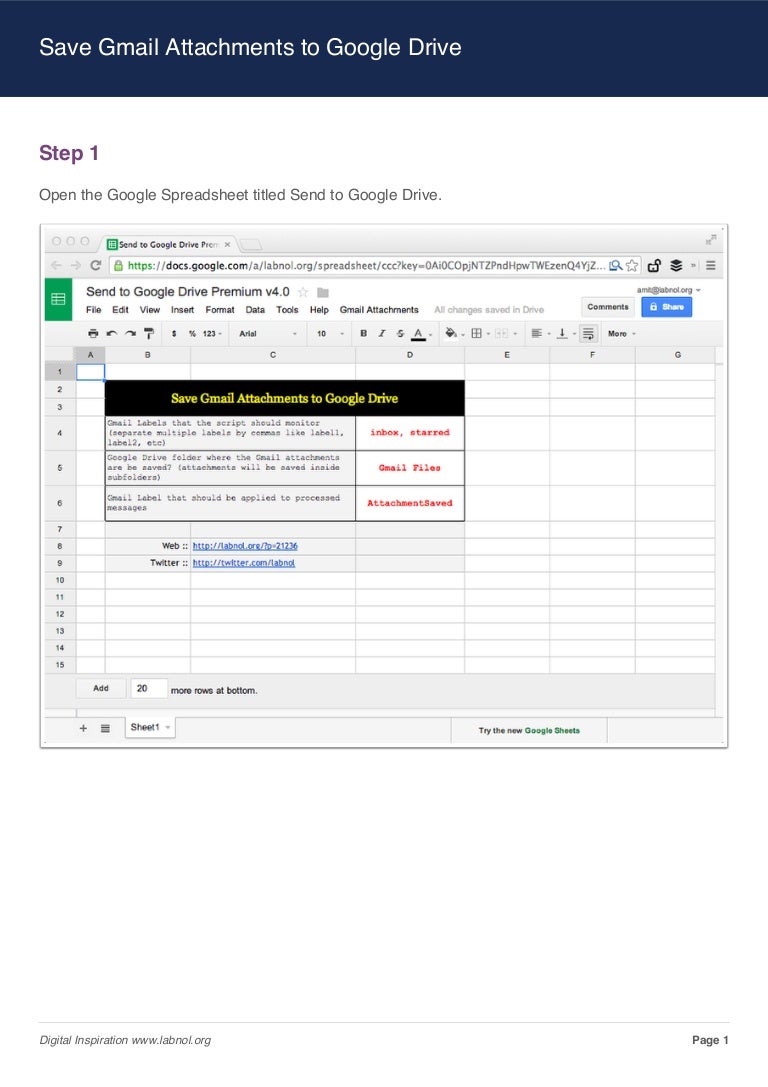
Task: Click the blue Share button
Action: click(667, 307)
